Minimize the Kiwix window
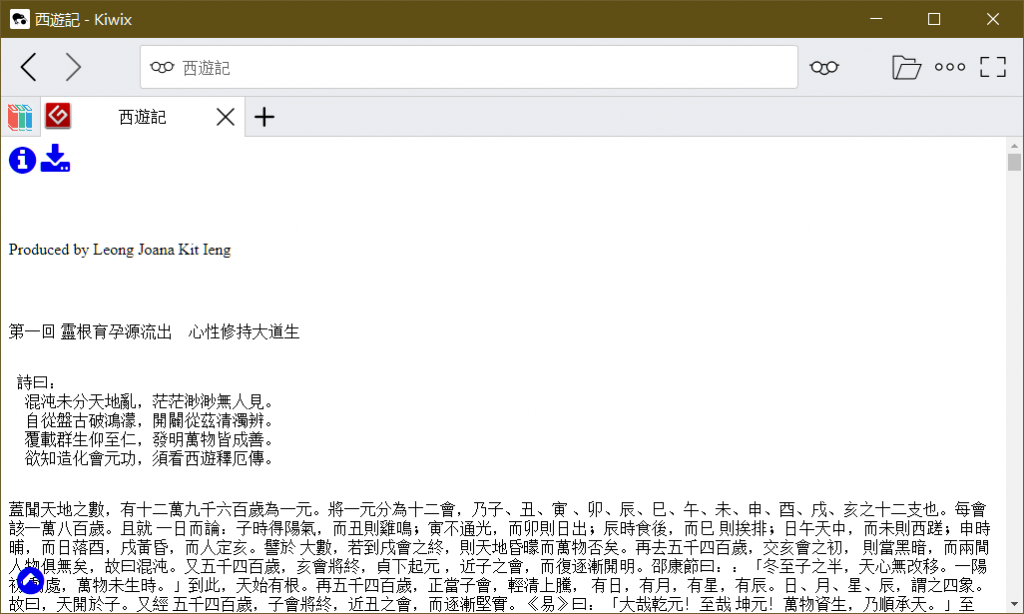Screen dimensions: 1024x614 pyautogui.click(x=876, y=19)
